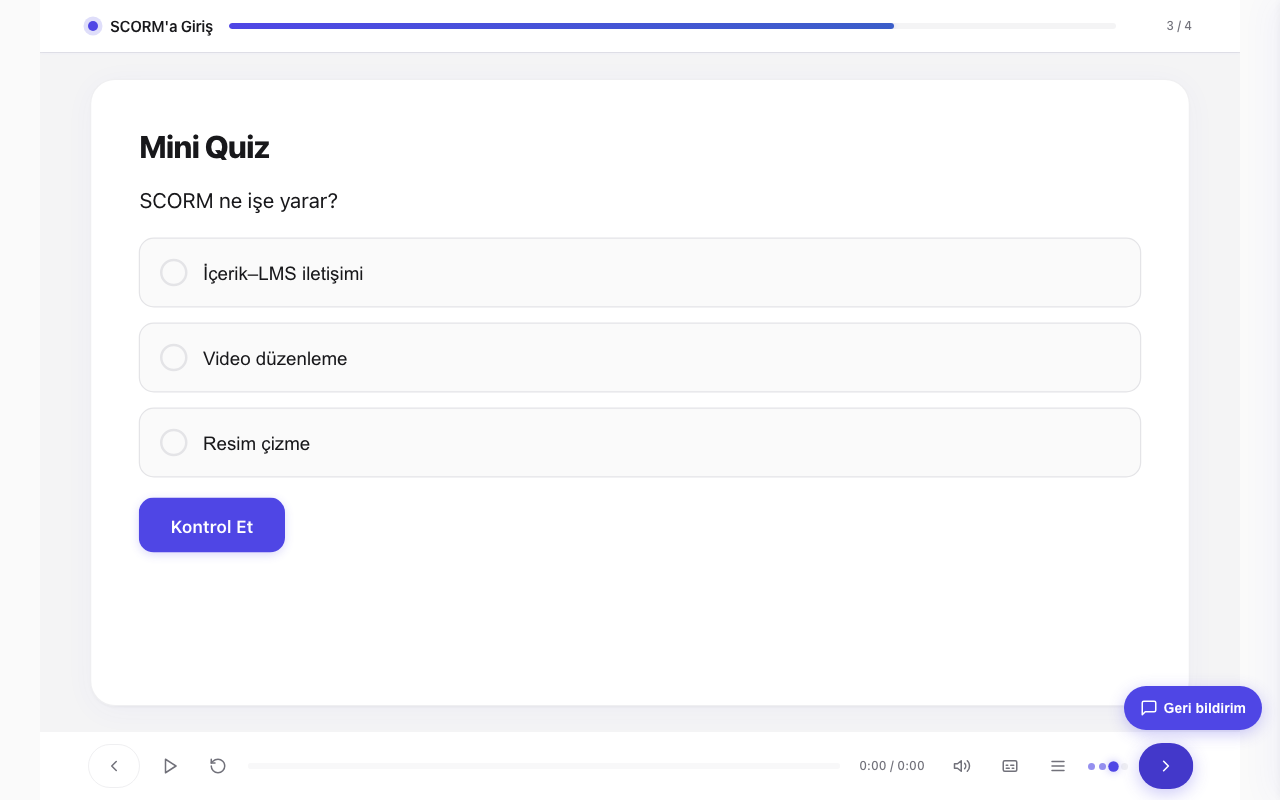Click the question 'SCORM ne işe yarar?'
1280x800 pixels.
pyautogui.click(x=239, y=201)
